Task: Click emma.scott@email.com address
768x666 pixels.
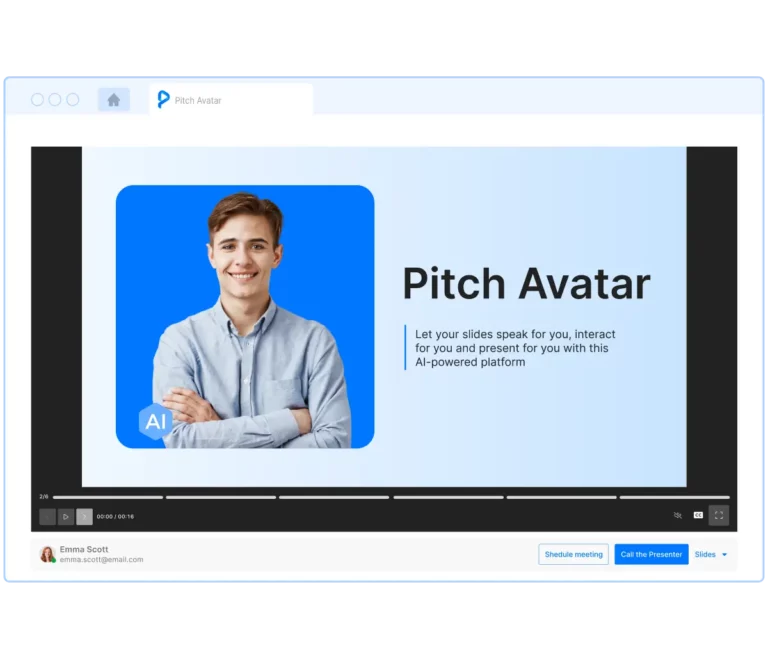Action: coord(101,560)
